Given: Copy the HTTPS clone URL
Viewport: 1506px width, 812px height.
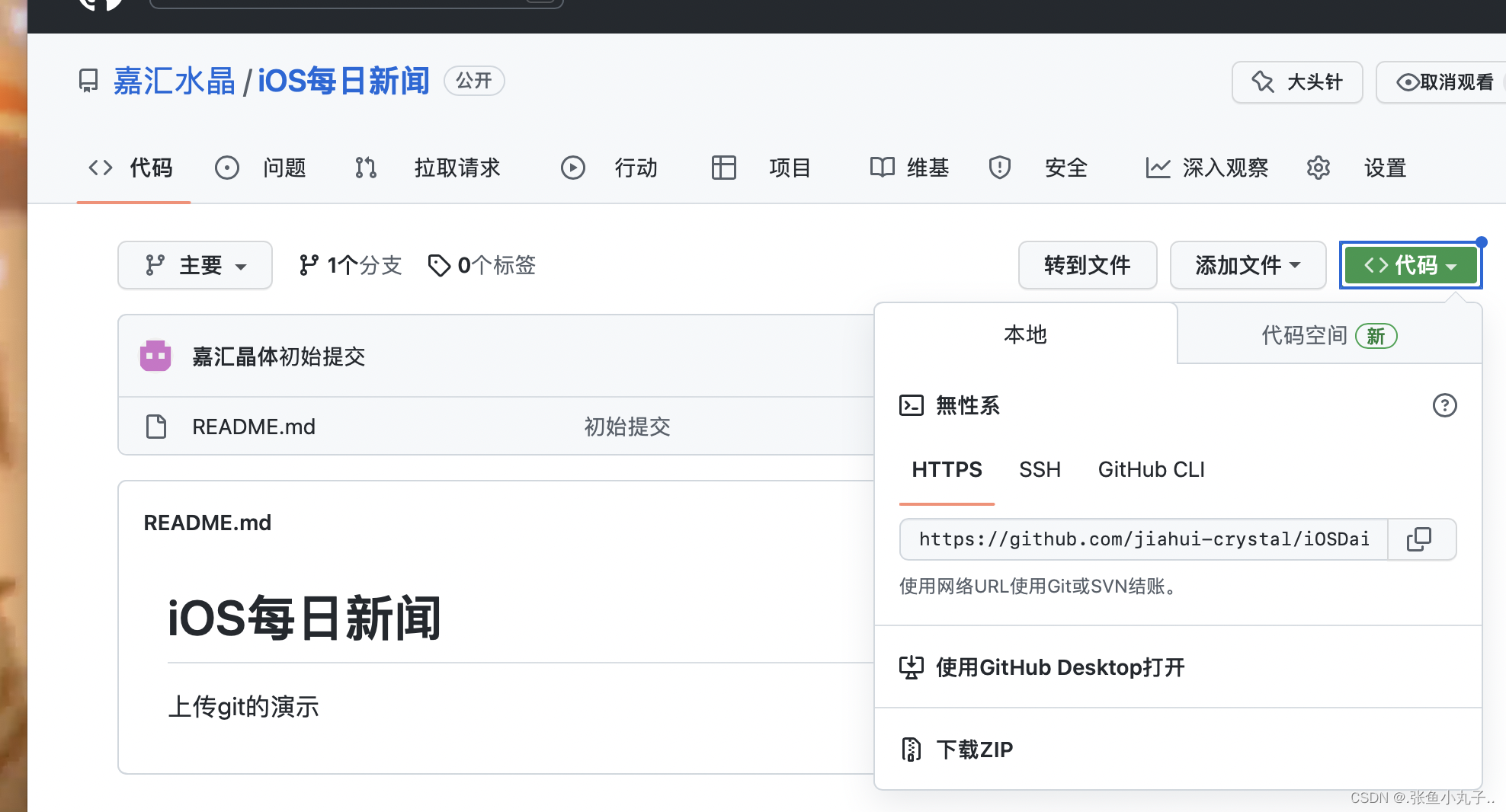Looking at the screenshot, I should [1421, 539].
